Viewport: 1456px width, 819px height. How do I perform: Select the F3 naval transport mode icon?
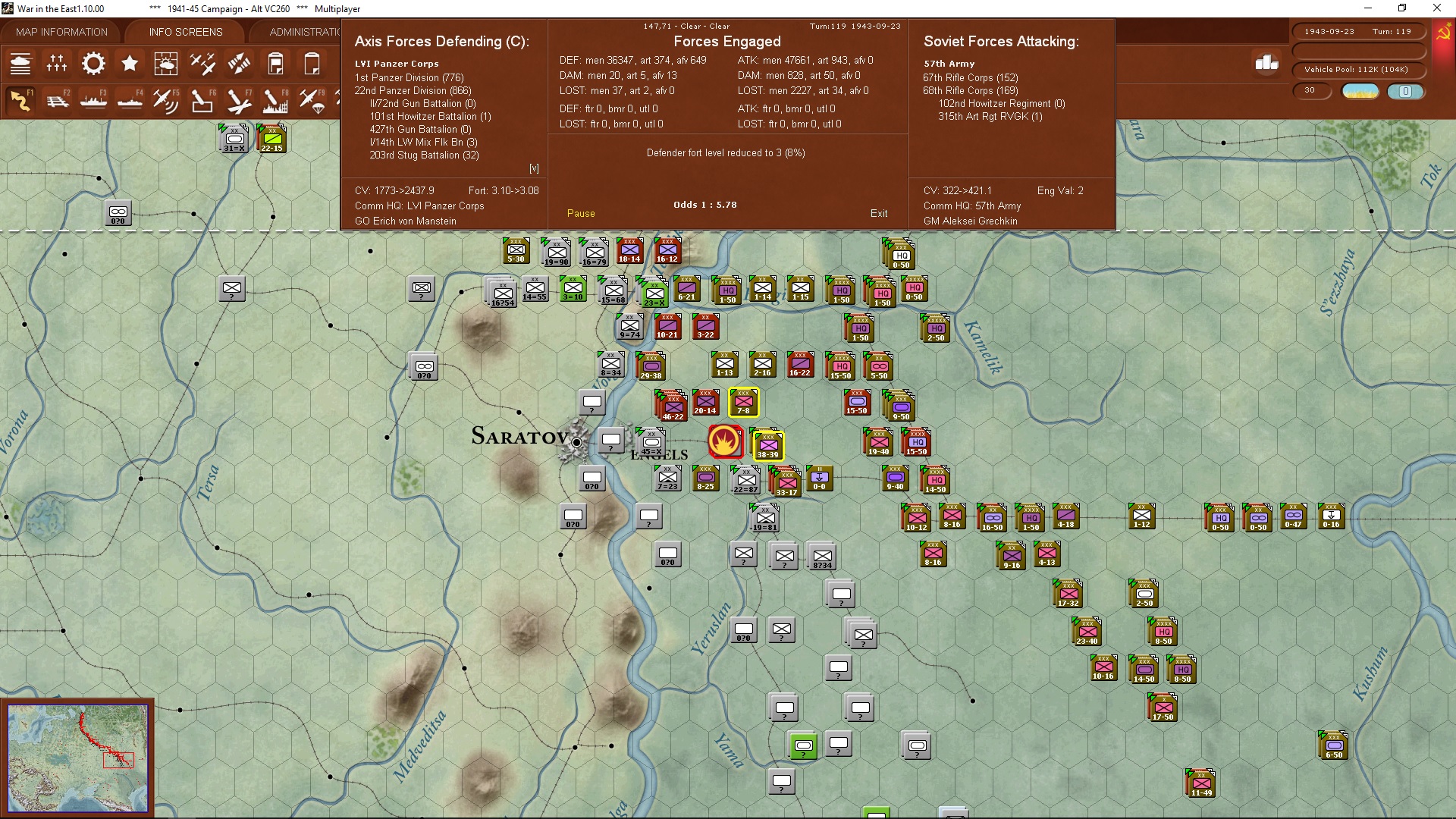coord(94,101)
